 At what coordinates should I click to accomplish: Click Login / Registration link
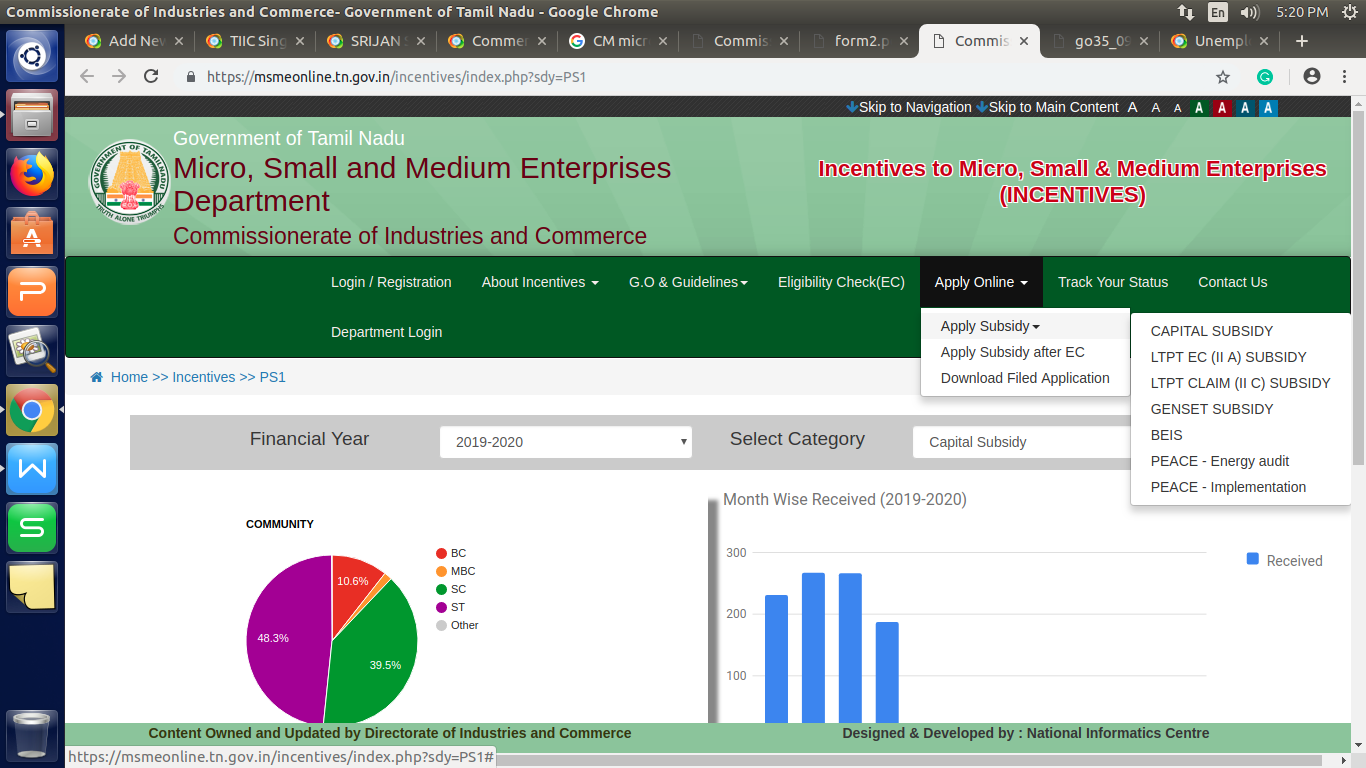pos(391,282)
